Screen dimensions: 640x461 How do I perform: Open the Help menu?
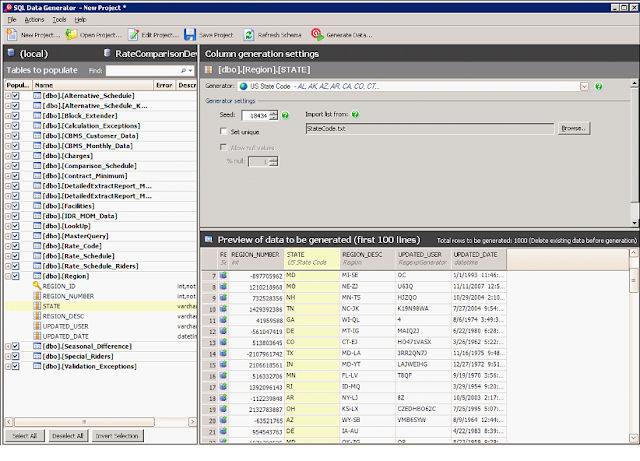coord(80,19)
